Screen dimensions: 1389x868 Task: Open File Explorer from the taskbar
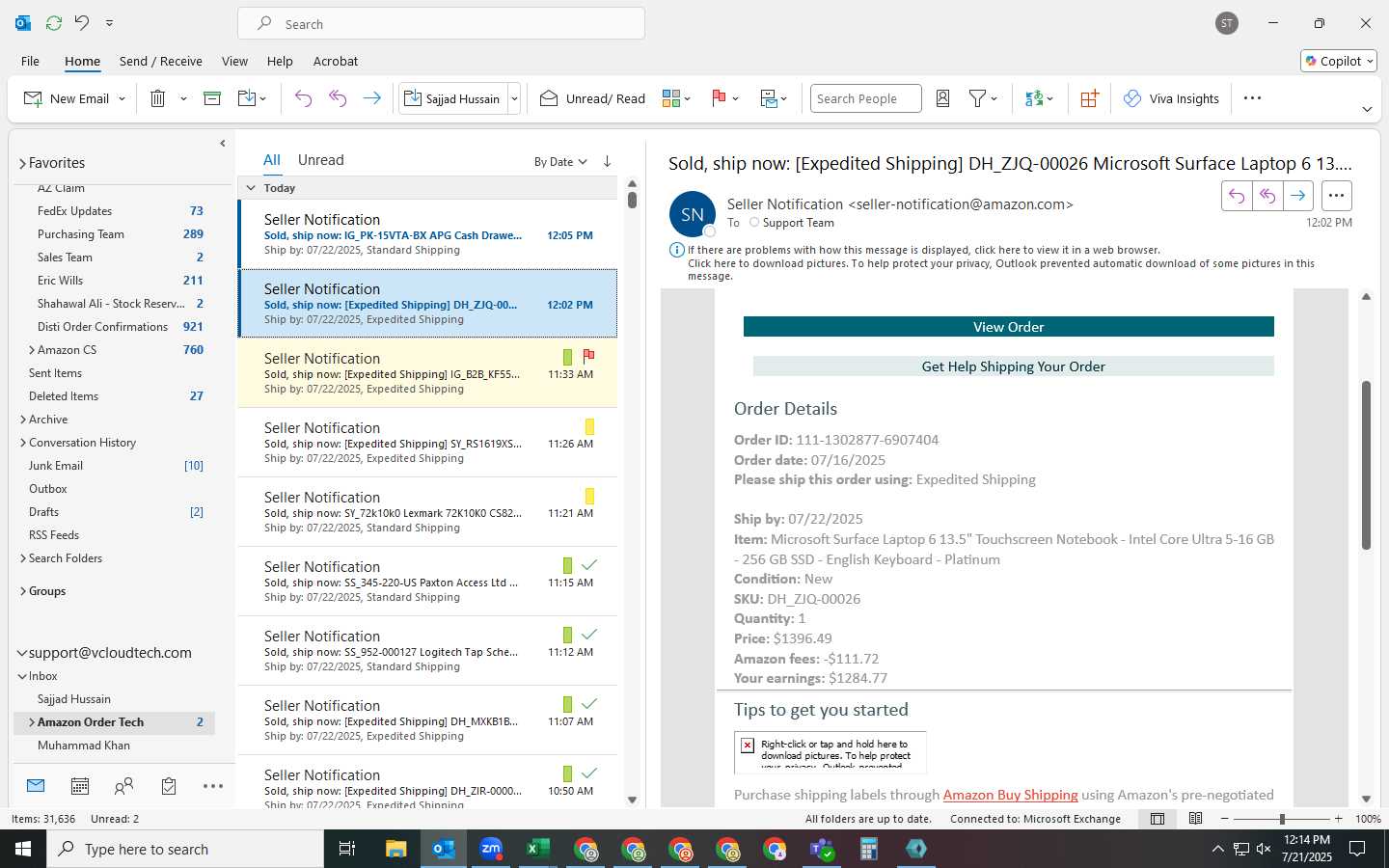click(395, 849)
